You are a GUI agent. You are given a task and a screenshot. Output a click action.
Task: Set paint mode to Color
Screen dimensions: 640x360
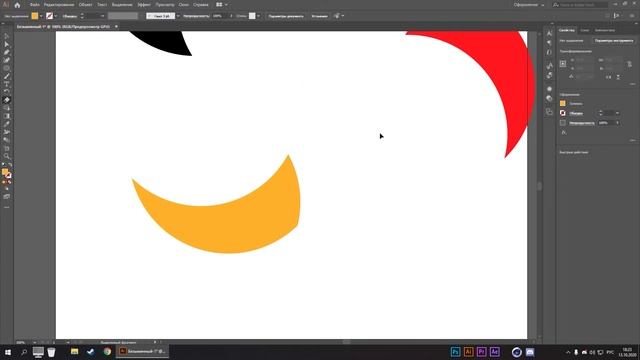(4, 182)
